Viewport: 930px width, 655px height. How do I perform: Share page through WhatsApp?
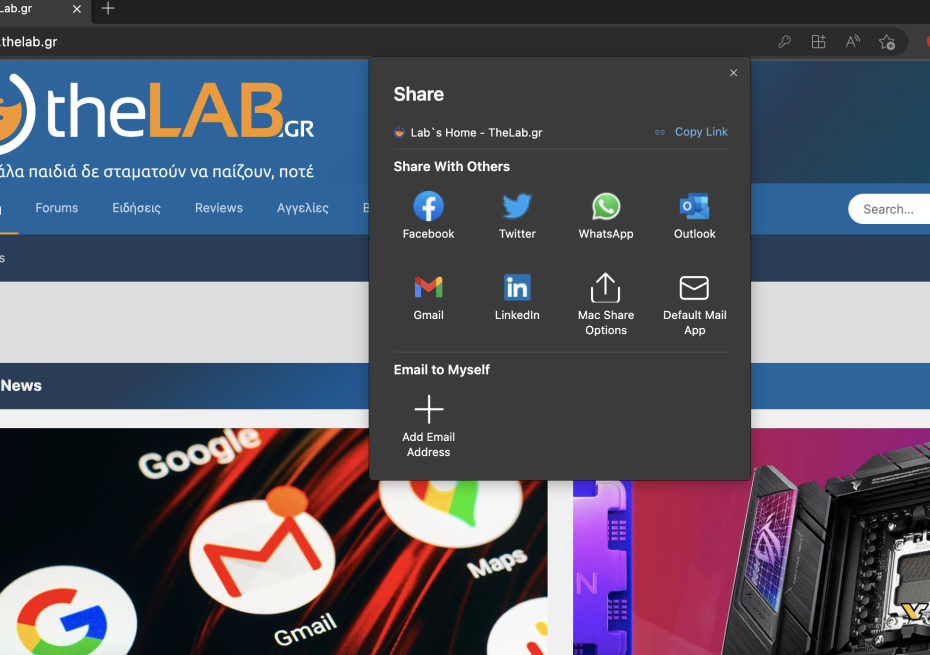pyautogui.click(x=606, y=215)
